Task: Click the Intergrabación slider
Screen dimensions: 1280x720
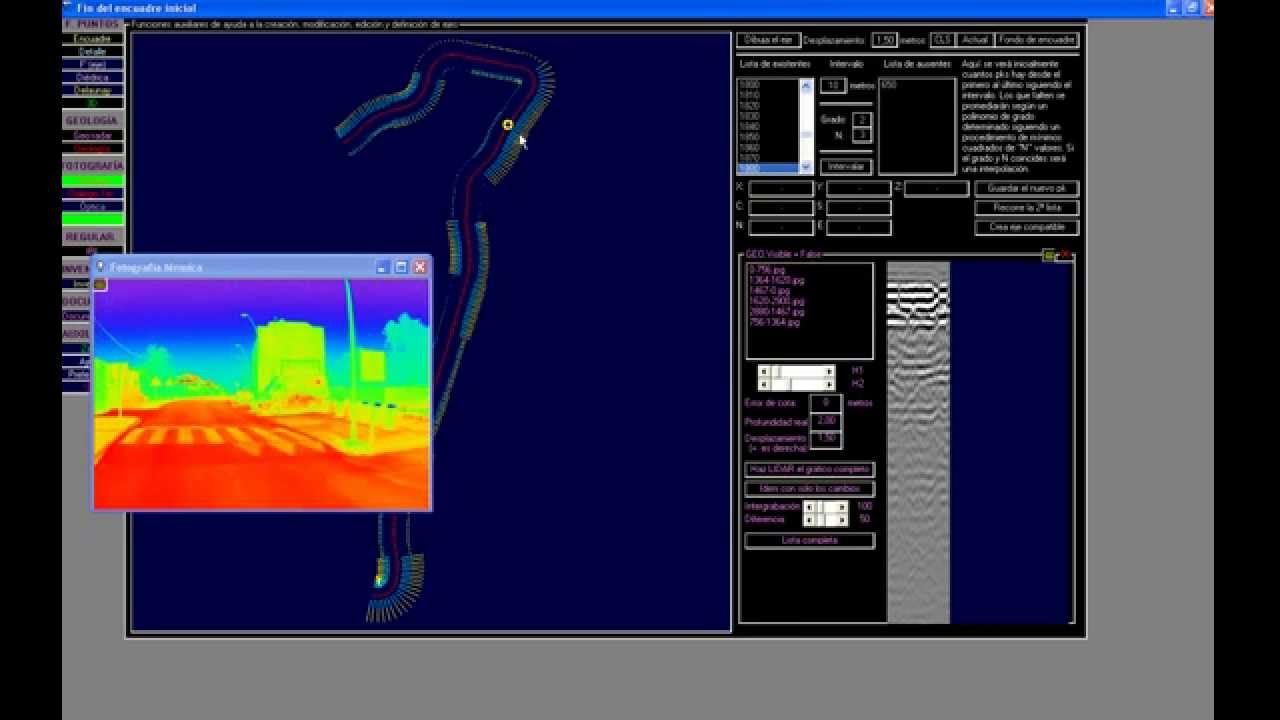Action: click(826, 507)
